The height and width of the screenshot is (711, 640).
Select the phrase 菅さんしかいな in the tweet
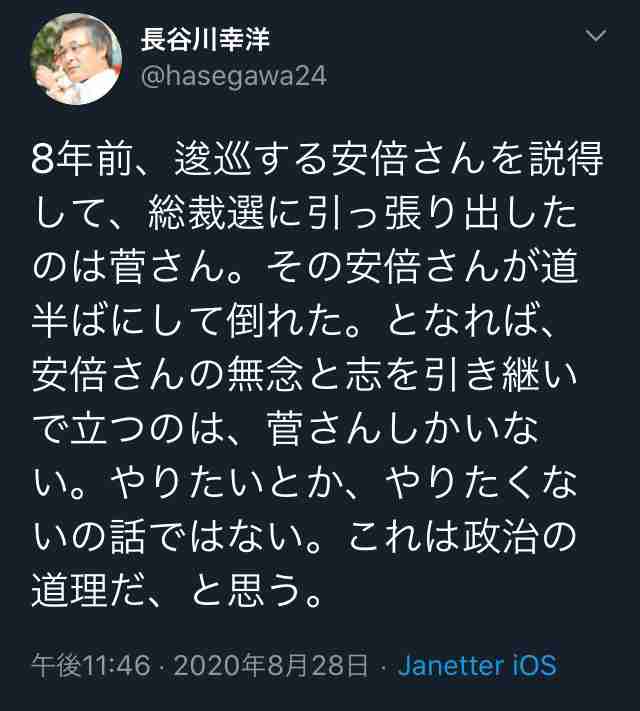point(403,429)
